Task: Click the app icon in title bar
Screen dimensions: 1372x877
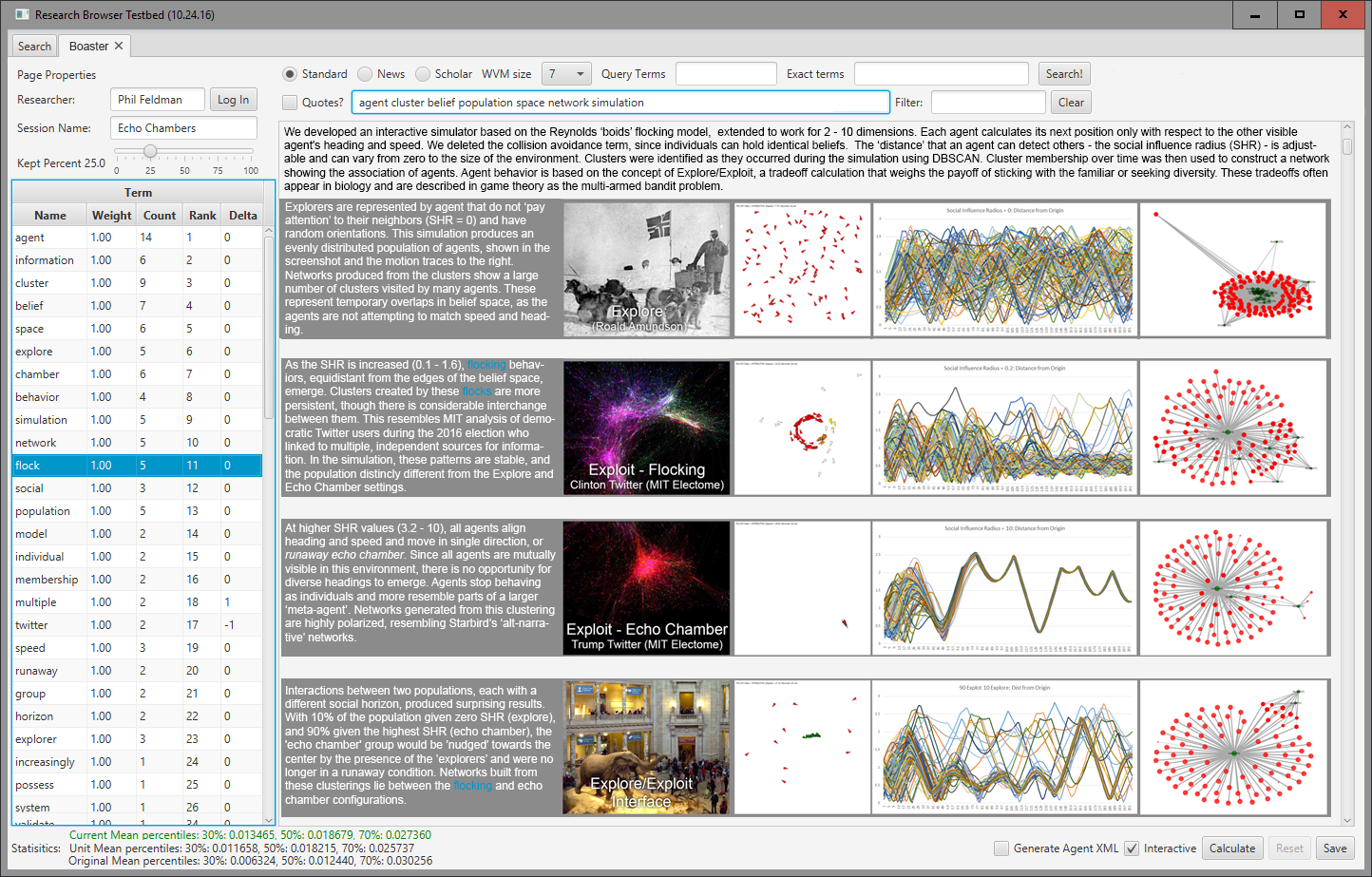Action: coord(21,14)
